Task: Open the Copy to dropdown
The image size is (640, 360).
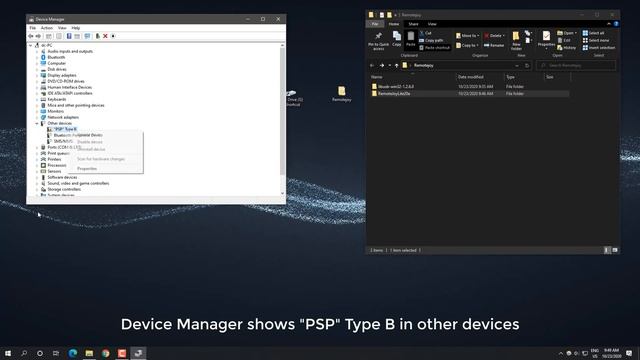Action: (x=467, y=45)
